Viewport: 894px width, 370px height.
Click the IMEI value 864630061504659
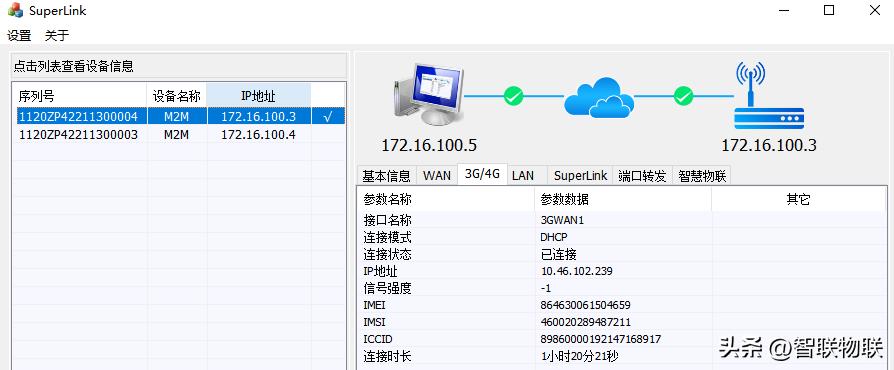586,306
